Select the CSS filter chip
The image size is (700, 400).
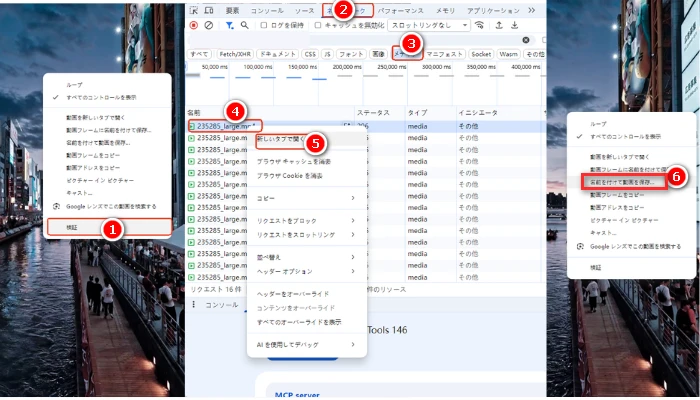tap(310, 54)
